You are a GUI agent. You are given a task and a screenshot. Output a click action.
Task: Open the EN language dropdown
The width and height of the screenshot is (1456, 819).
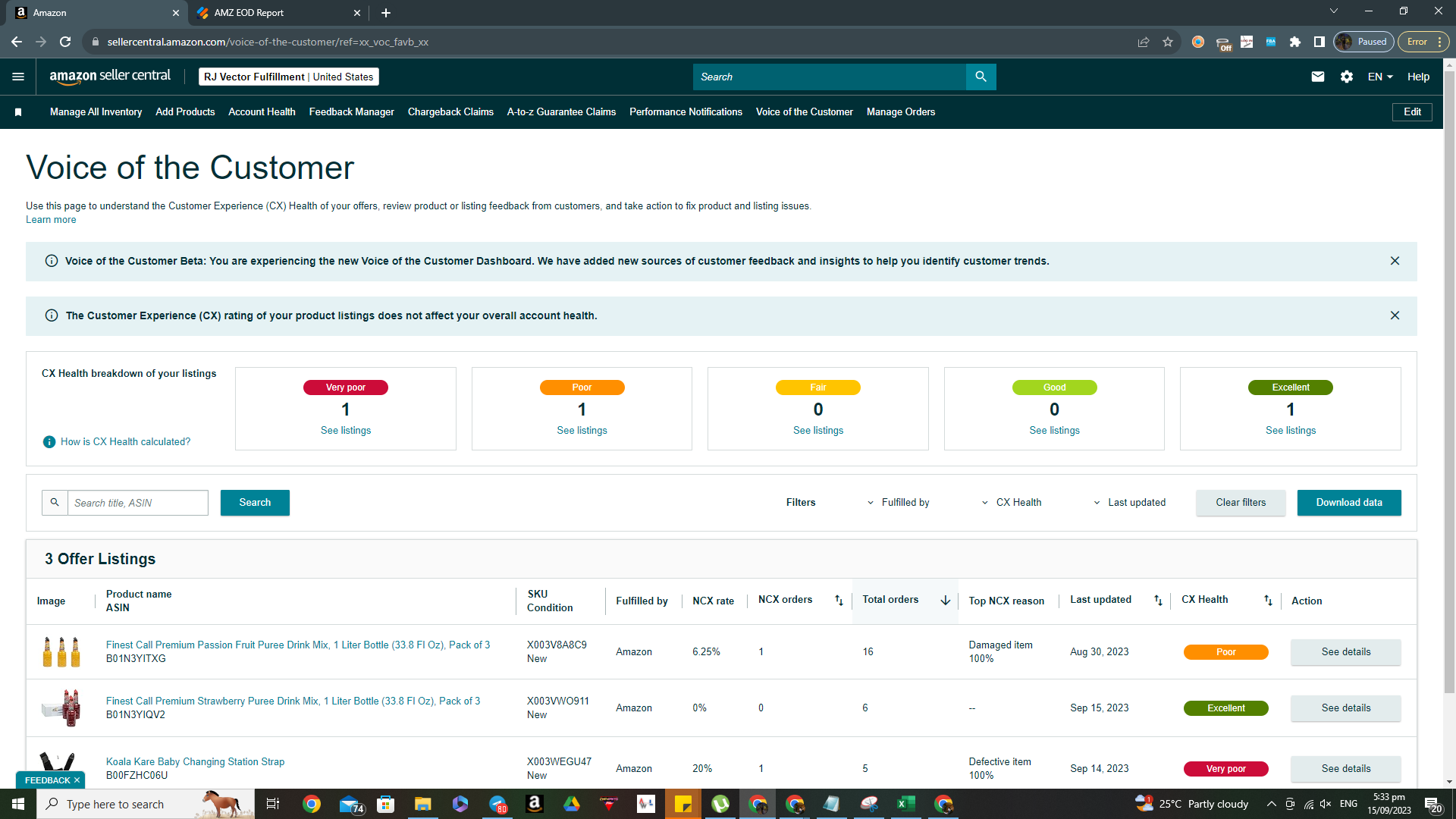pyautogui.click(x=1380, y=77)
